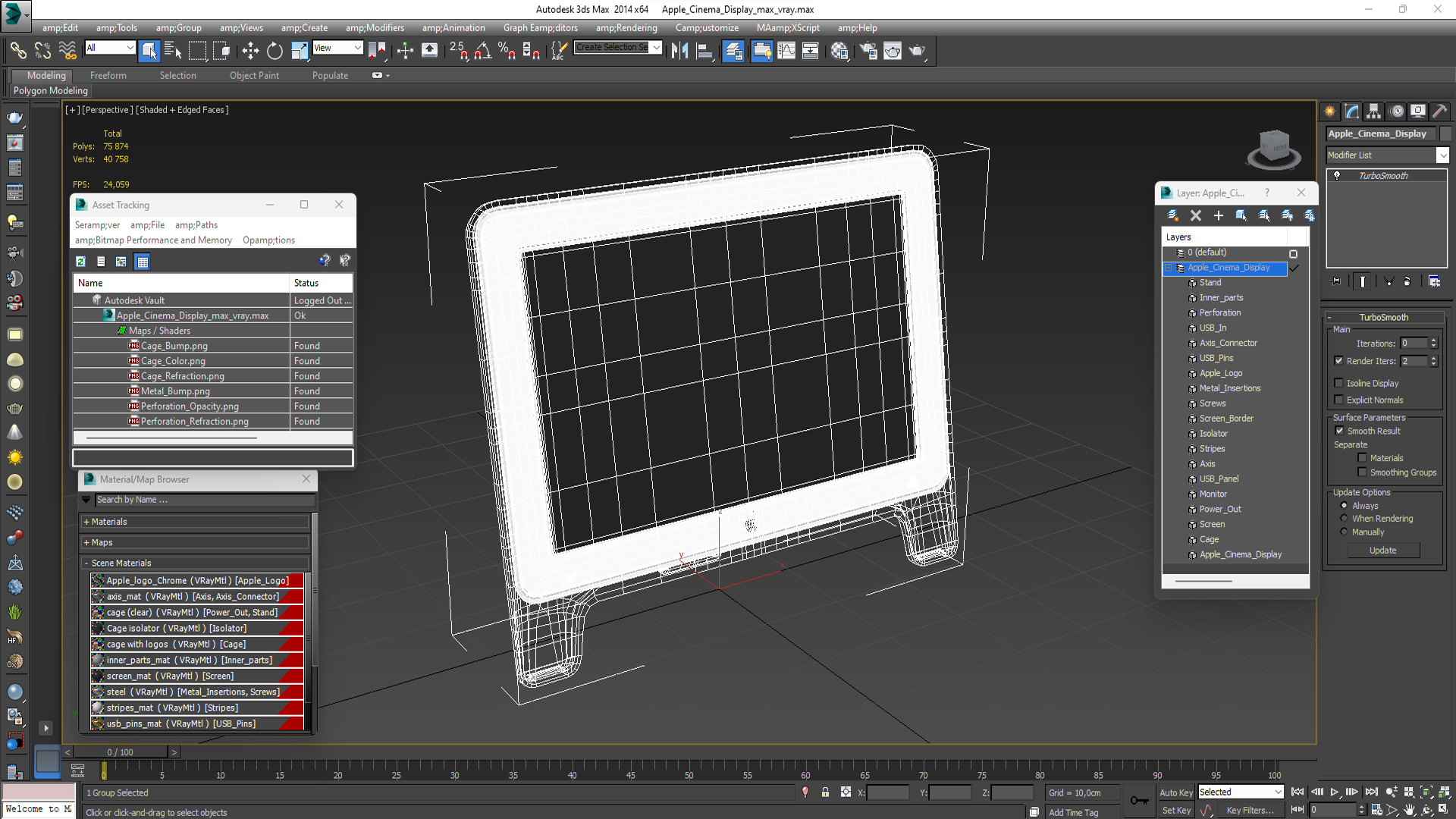
Task: Refresh the Asset Tracking list
Action: pyautogui.click(x=80, y=262)
